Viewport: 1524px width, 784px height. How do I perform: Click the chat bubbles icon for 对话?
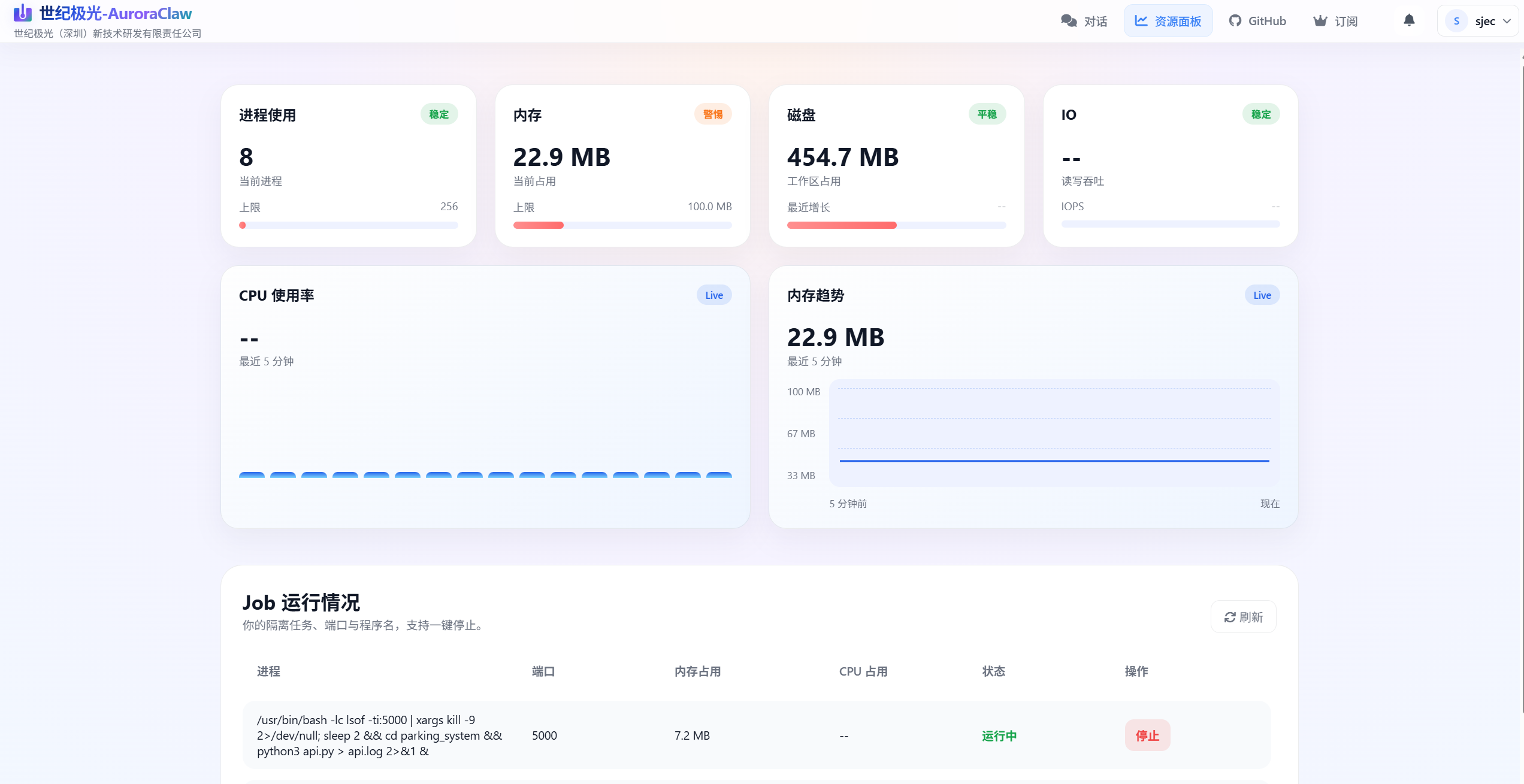click(x=1069, y=21)
